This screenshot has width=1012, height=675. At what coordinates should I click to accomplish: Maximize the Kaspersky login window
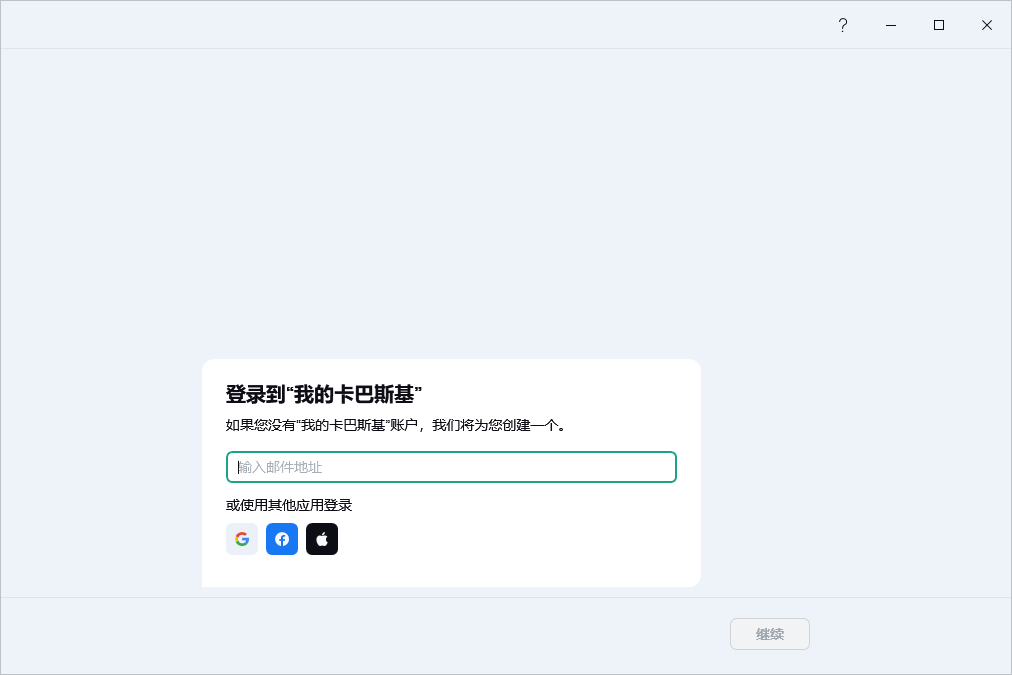939,25
